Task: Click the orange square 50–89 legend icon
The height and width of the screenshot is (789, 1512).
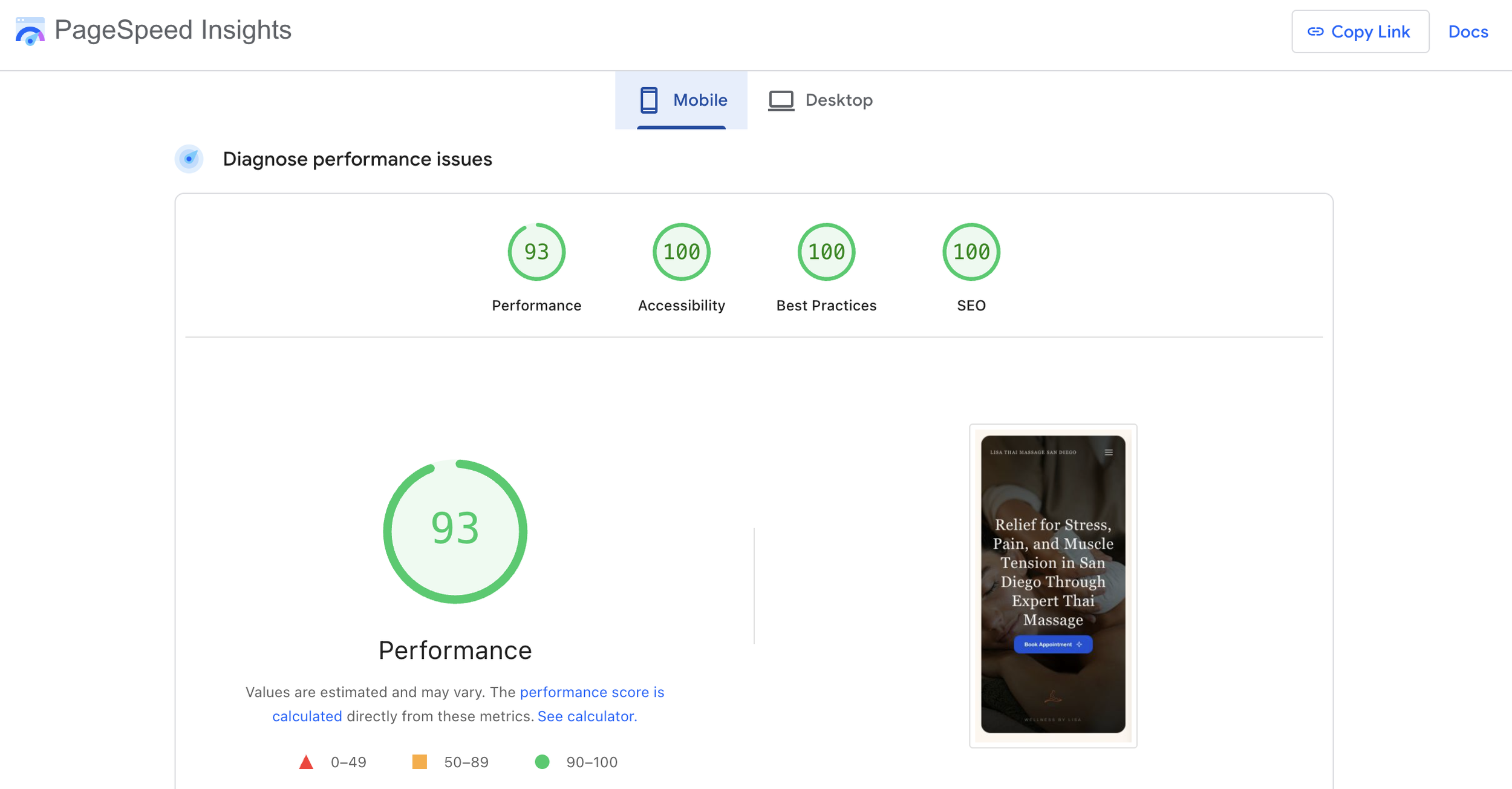Action: (x=419, y=762)
